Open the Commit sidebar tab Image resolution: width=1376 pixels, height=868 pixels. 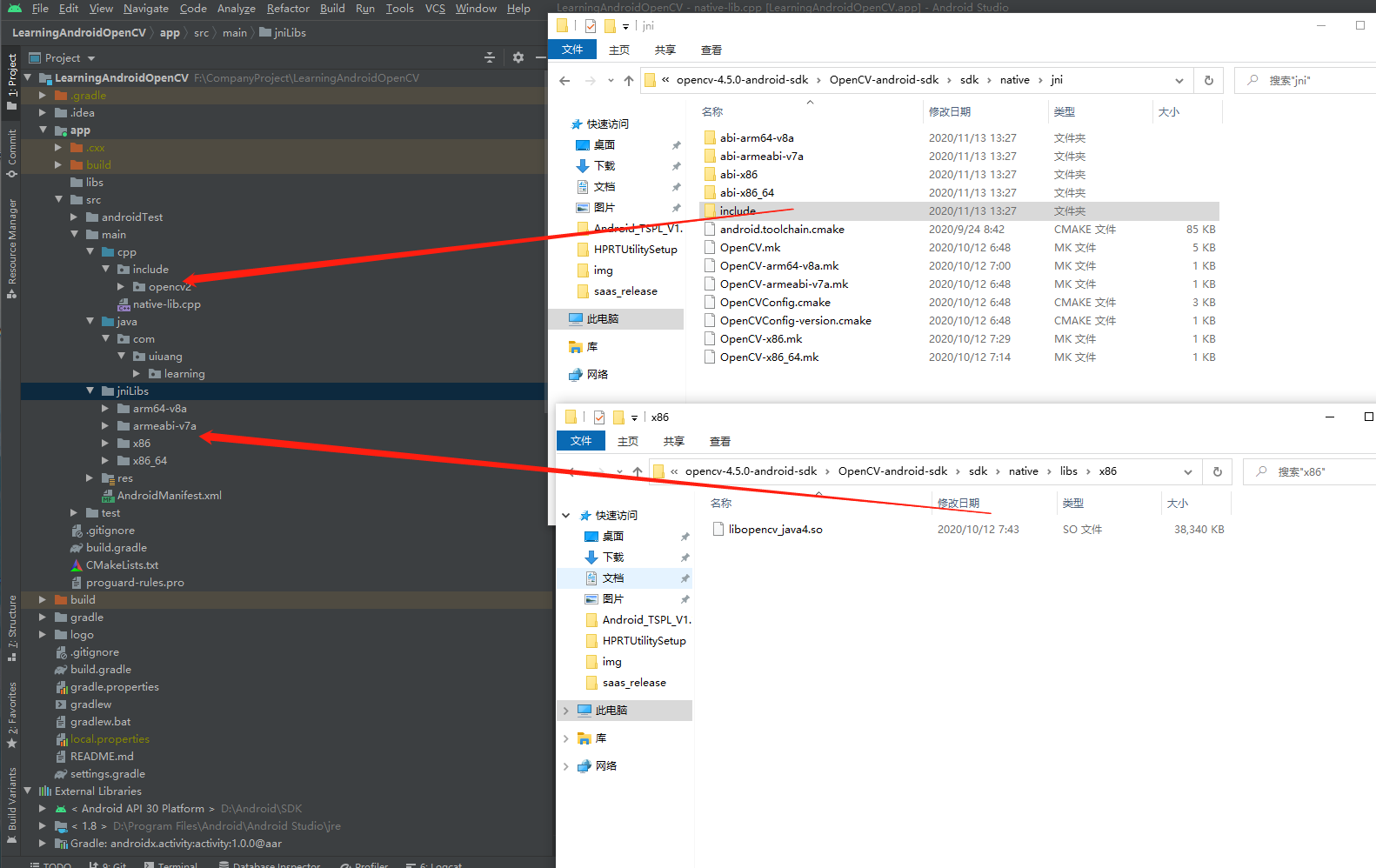[x=11, y=153]
